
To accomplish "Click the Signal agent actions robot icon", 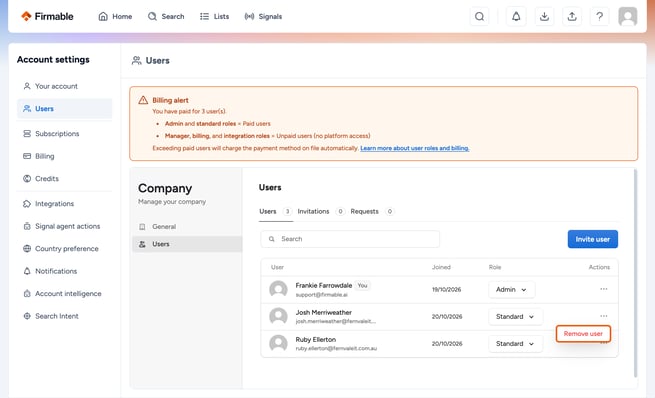I will [x=27, y=226].
